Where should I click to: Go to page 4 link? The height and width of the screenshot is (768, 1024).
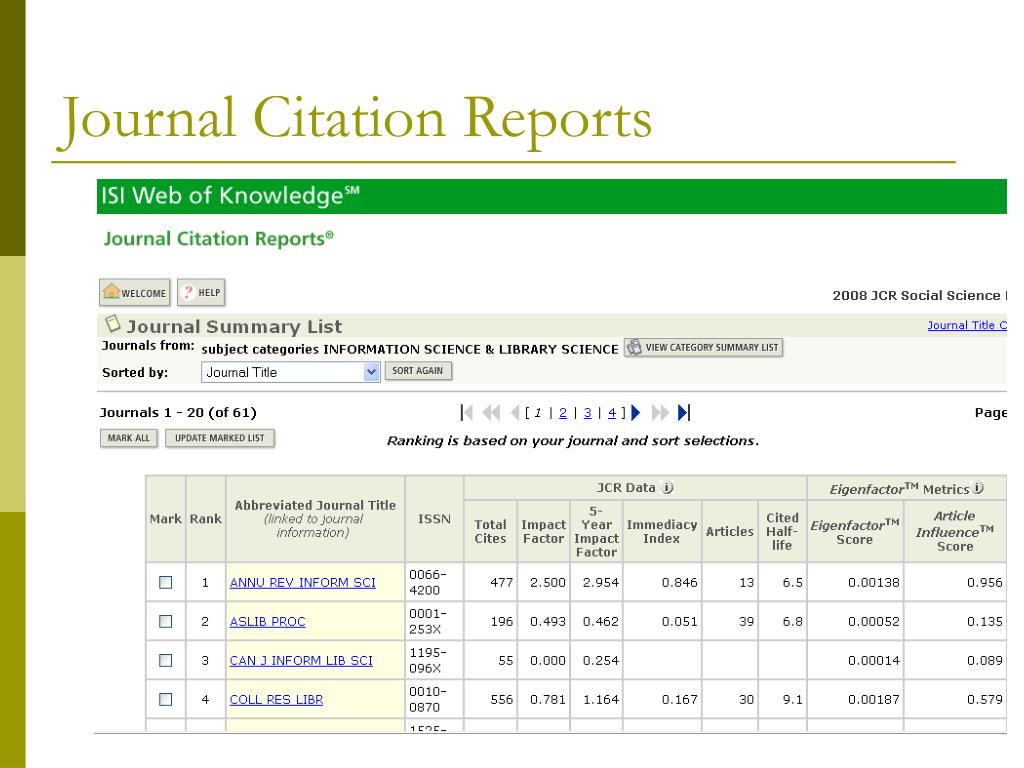click(612, 413)
